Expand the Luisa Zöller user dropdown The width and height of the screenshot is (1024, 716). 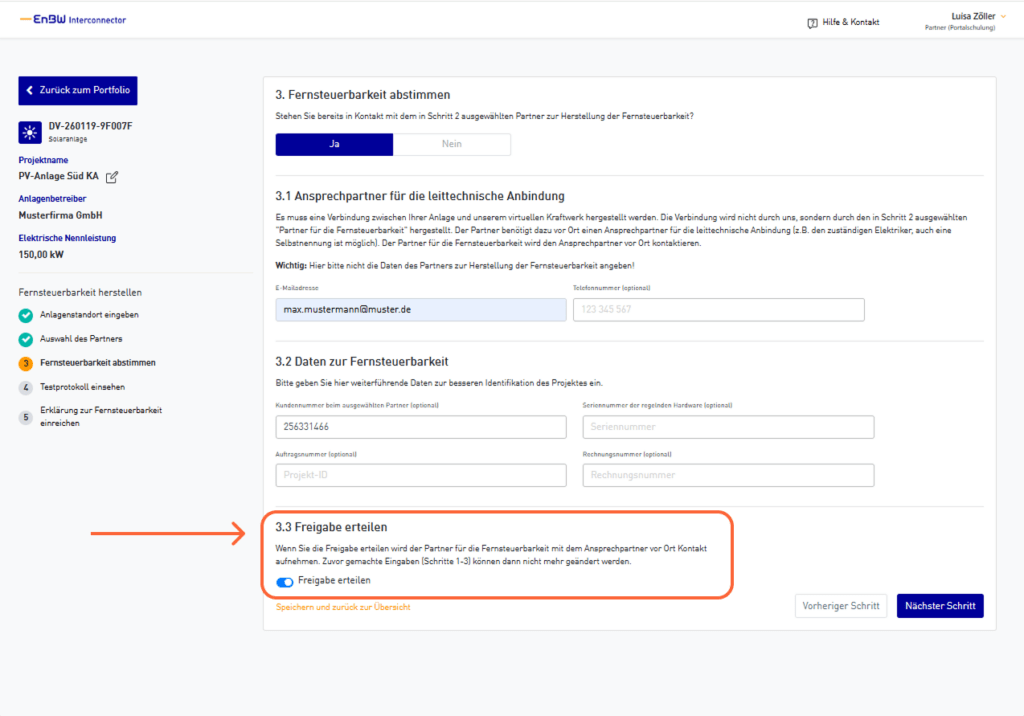pos(1002,16)
